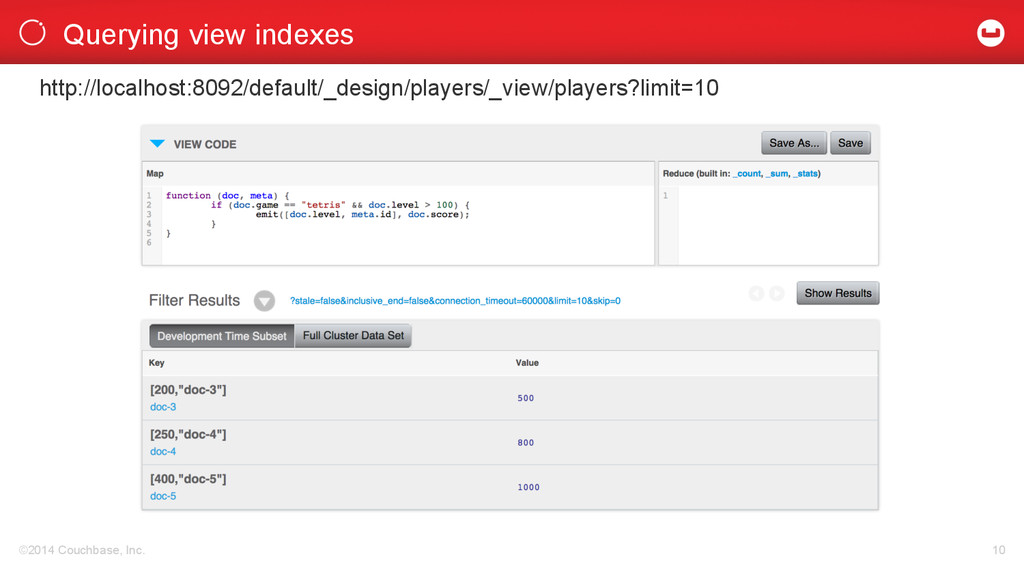Go to next results page arrow

click(776, 293)
